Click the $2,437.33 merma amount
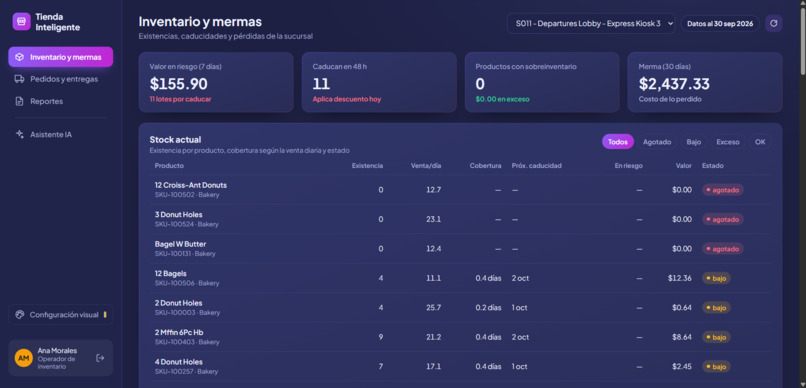This screenshot has width=806, height=388. [674, 84]
